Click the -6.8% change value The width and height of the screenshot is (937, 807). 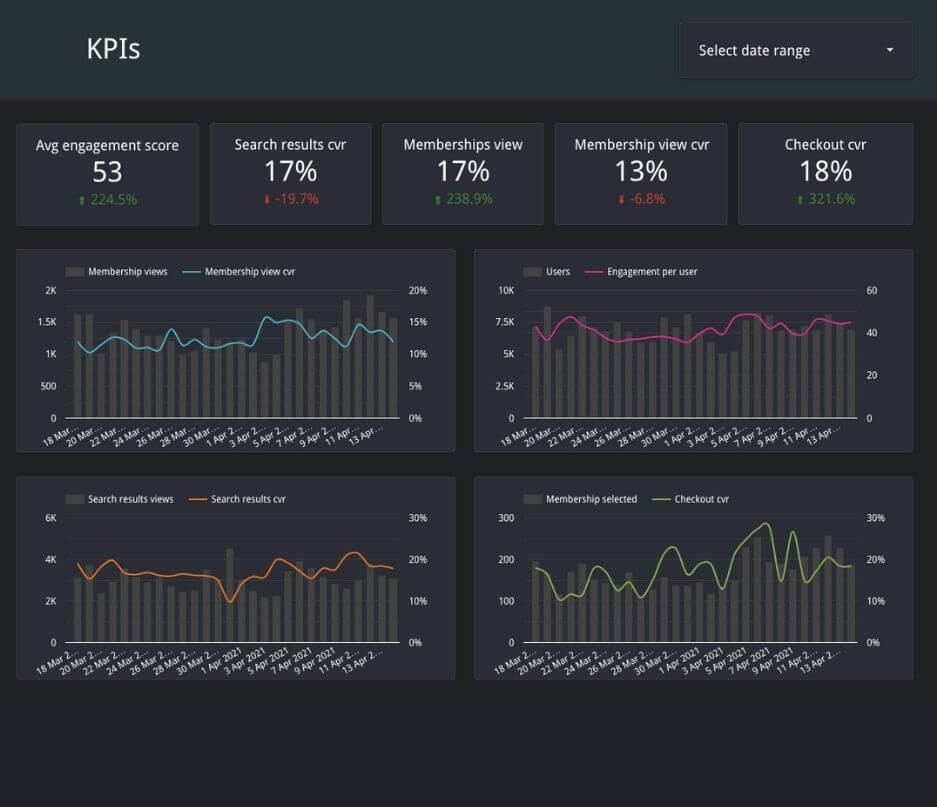[648, 199]
